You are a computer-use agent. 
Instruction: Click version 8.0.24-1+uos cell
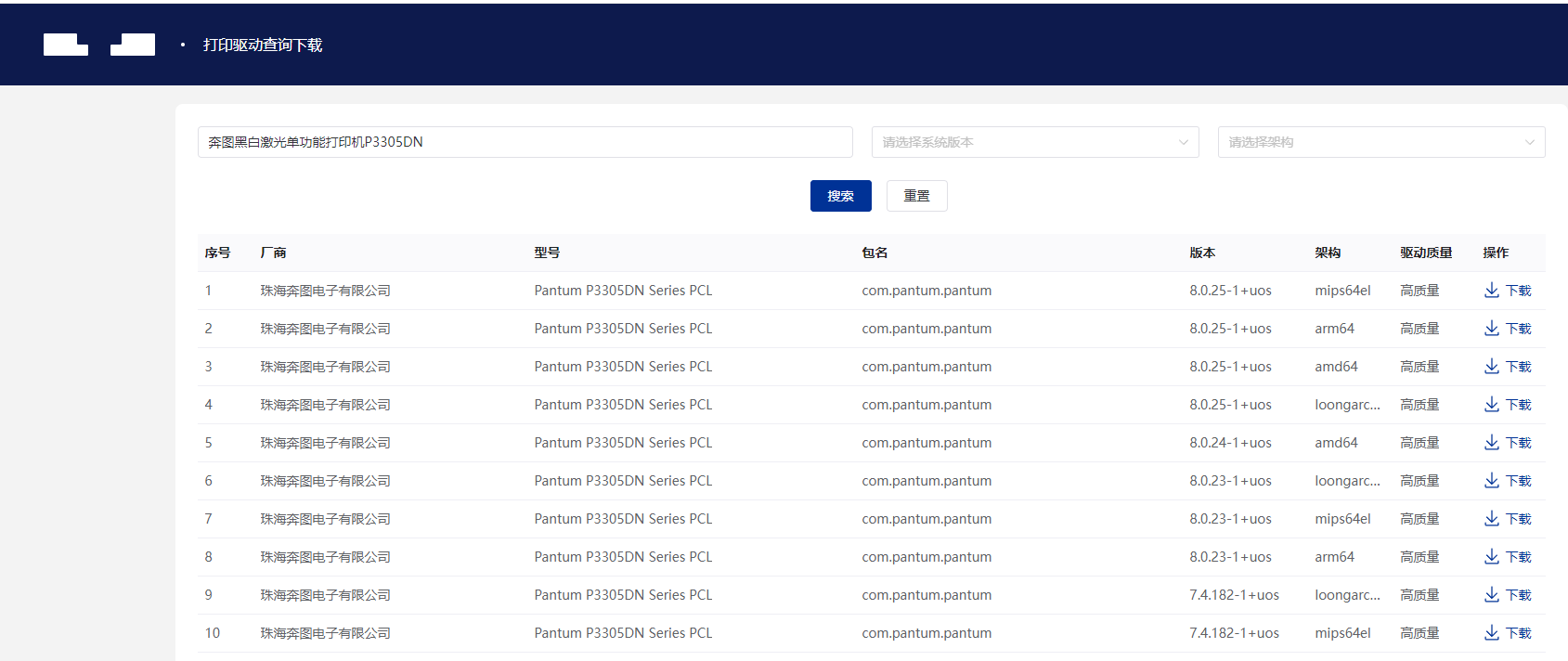1230,443
